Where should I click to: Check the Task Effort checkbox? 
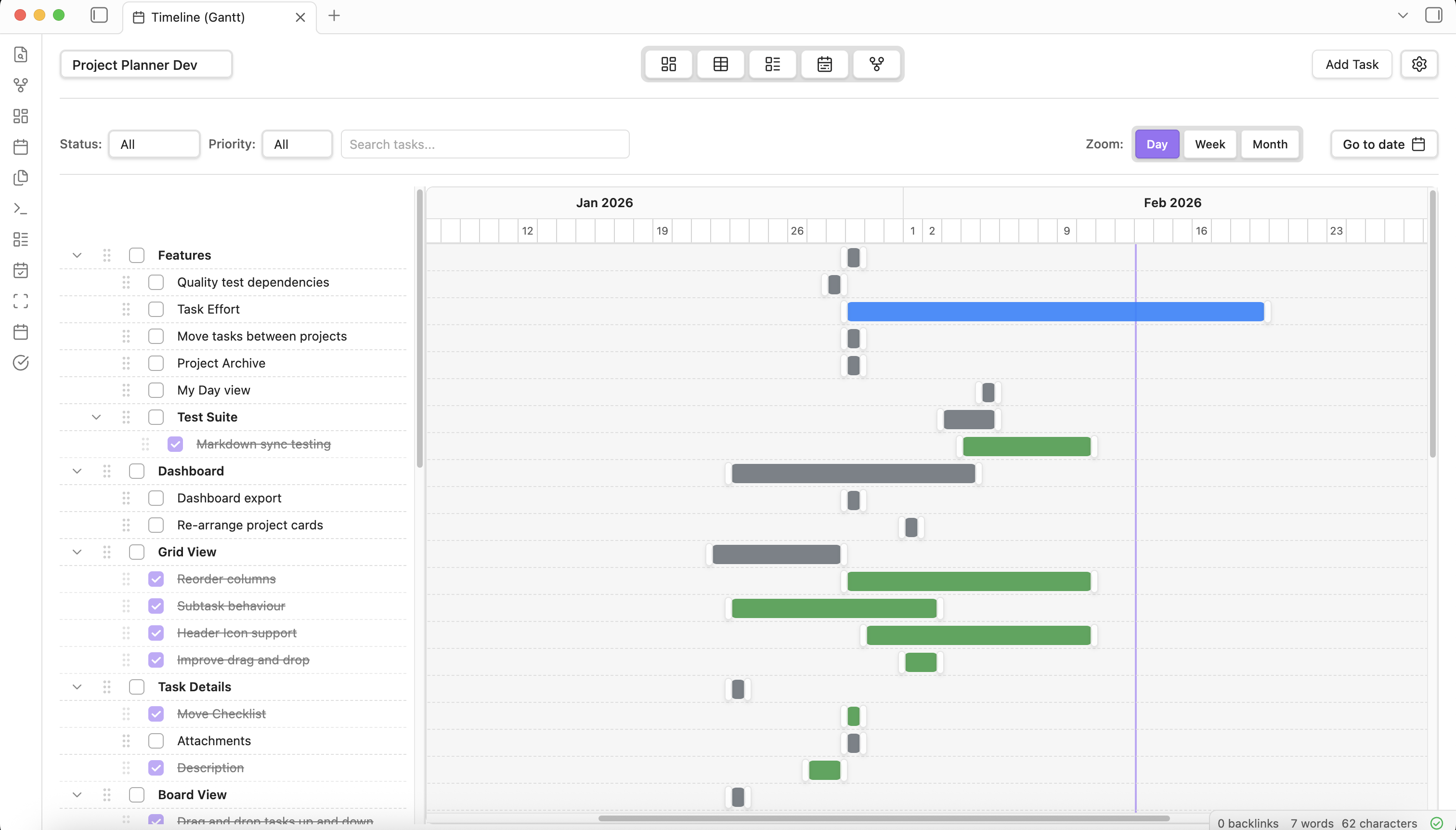(x=156, y=309)
